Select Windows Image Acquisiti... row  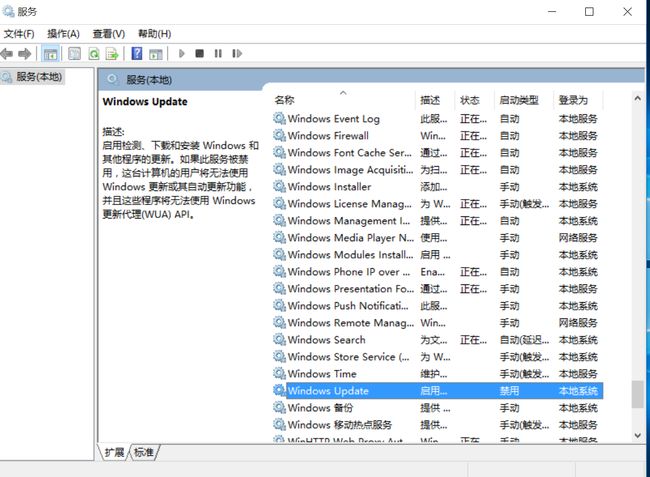[438, 169]
